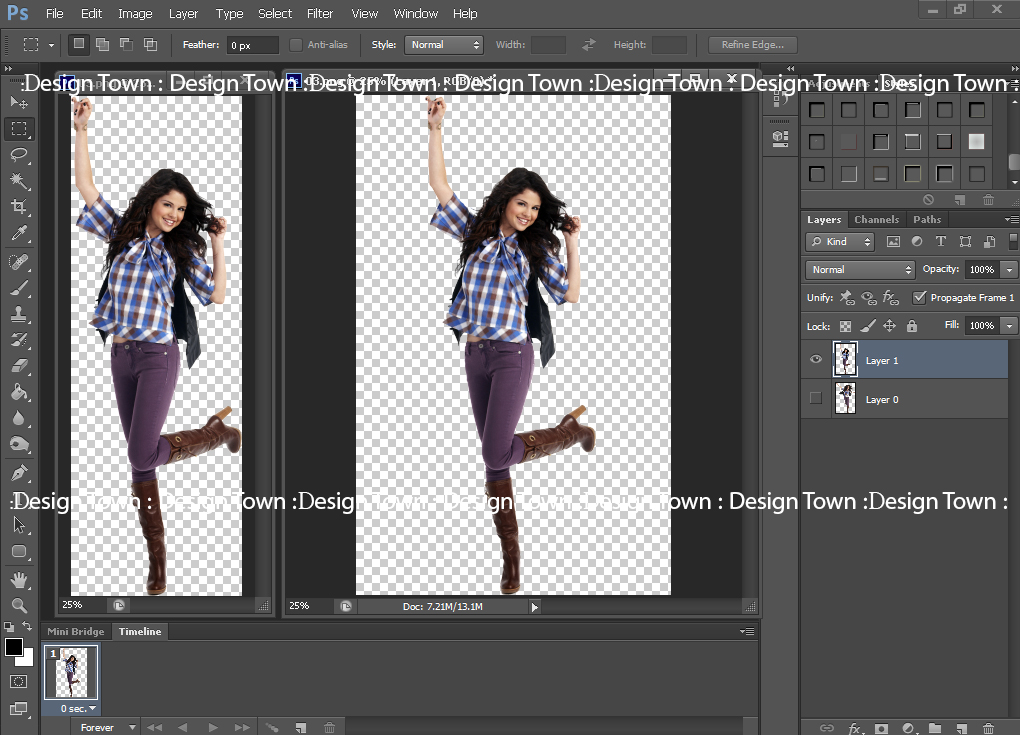Open the Style dropdown in options bar
Viewport: 1020px width, 735px height.
[443, 45]
